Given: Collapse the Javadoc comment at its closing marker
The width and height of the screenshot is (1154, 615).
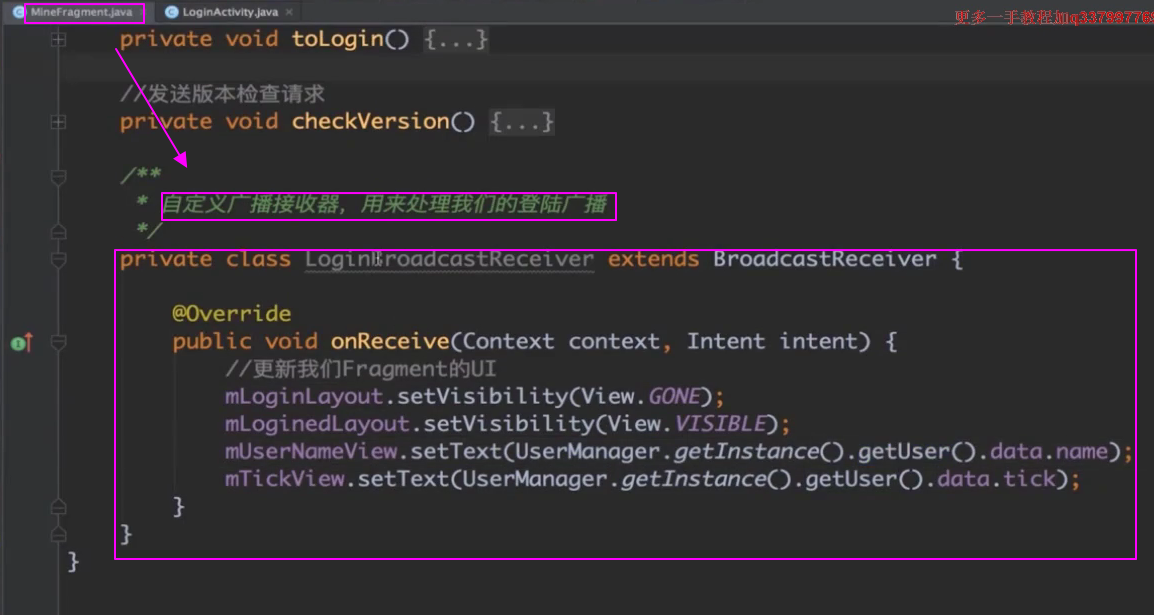Looking at the screenshot, I should (x=58, y=232).
